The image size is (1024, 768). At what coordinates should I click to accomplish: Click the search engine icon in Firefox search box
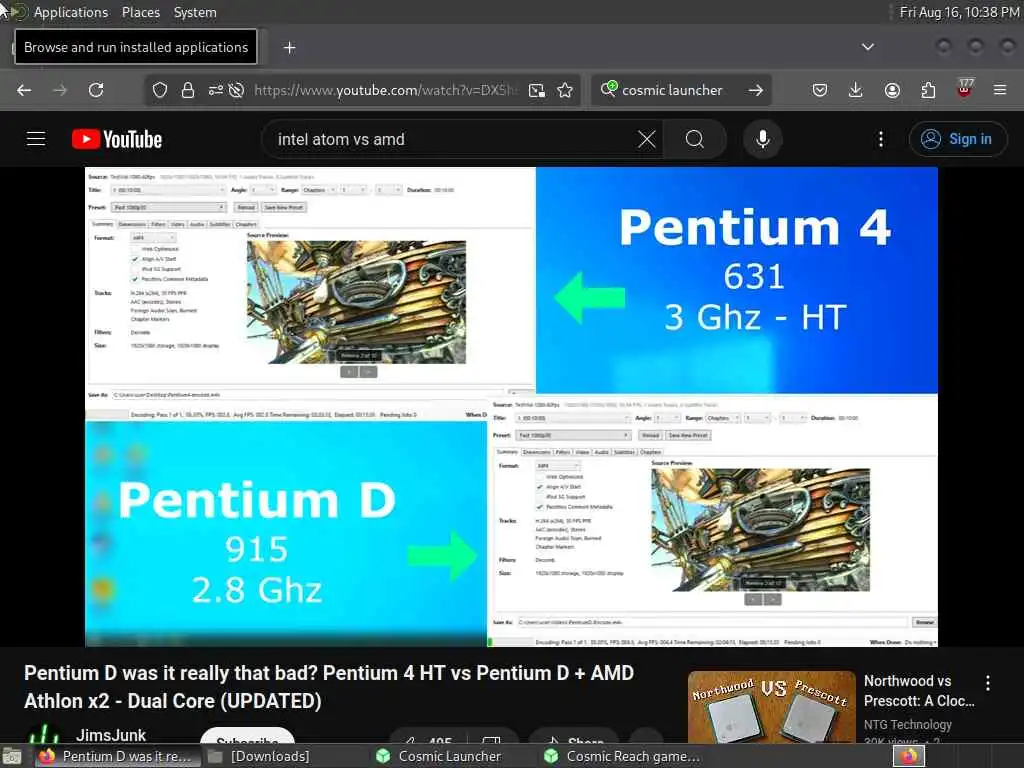[609, 89]
